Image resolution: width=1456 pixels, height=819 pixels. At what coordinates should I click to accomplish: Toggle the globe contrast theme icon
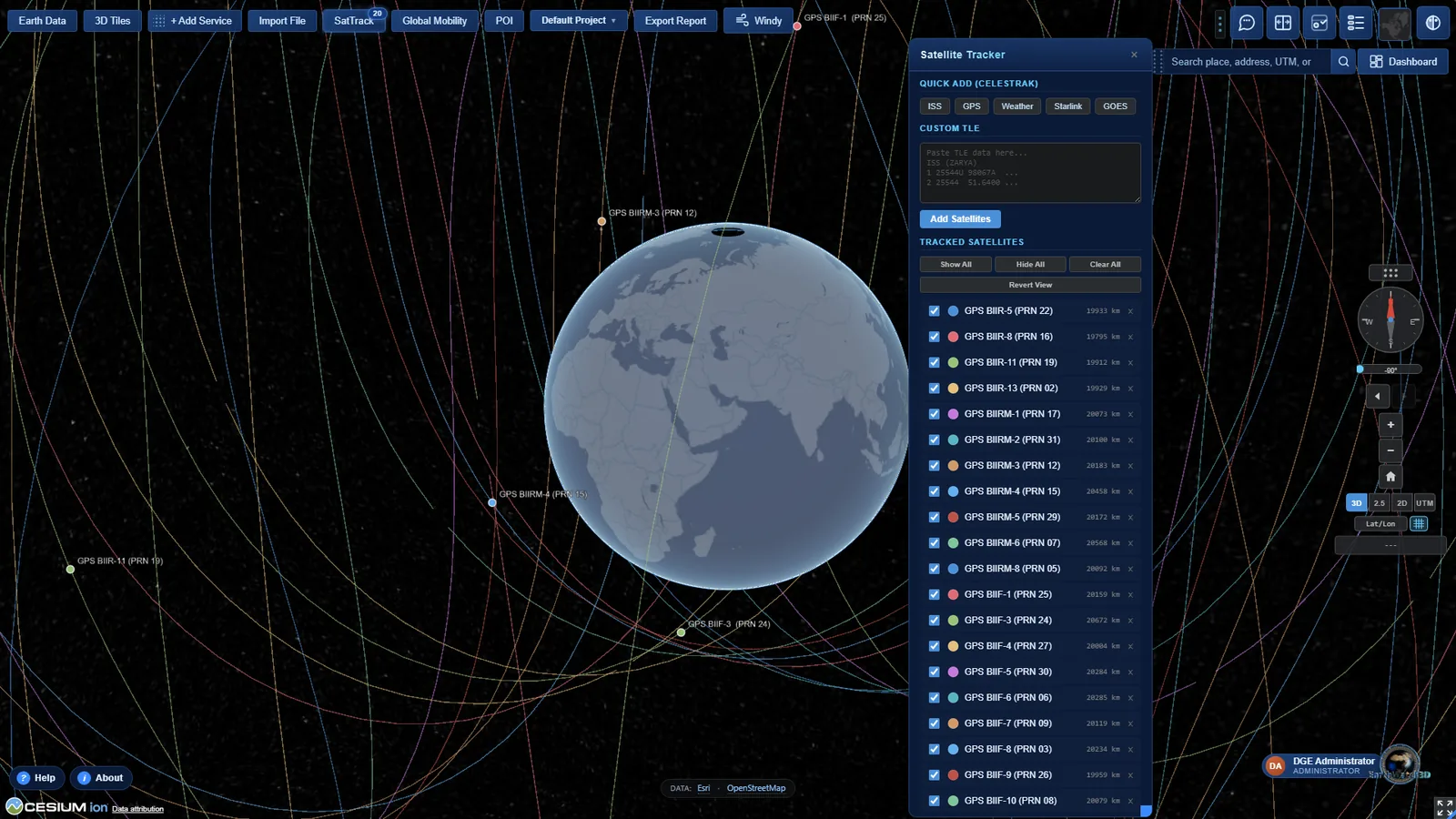[x=1433, y=23]
